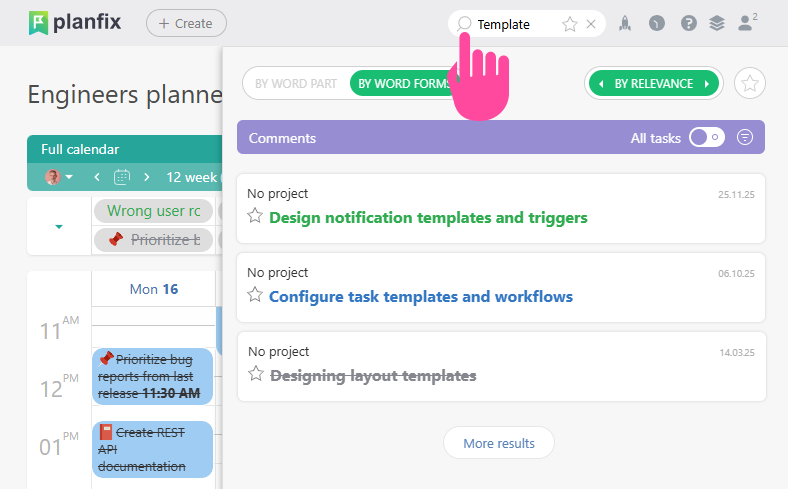The height and width of the screenshot is (489, 788).
Task: Select the By Word Part option
Action: 296,84
